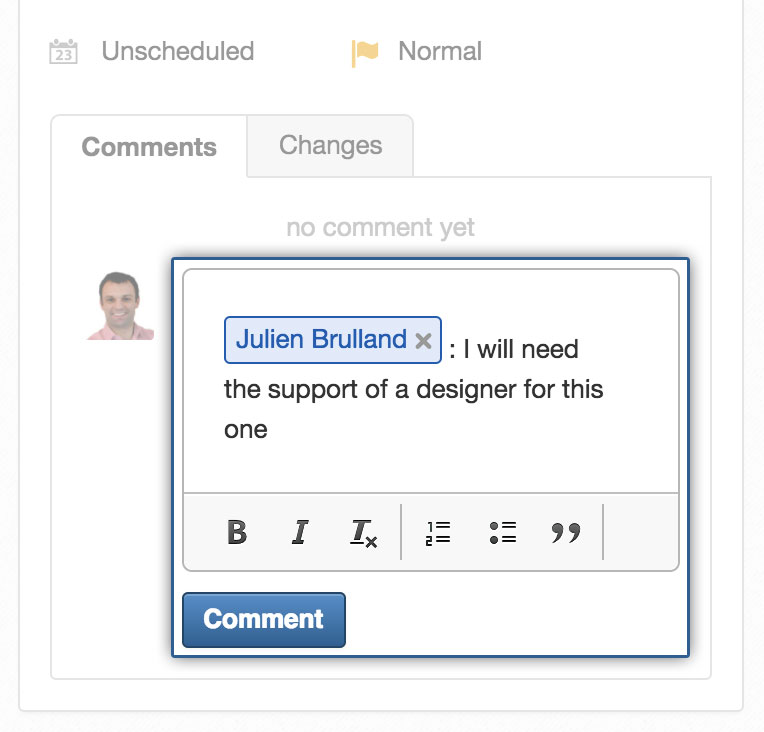Select the Julien Brulland mention name
The height and width of the screenshot is (732, 764).
point(321,339)
